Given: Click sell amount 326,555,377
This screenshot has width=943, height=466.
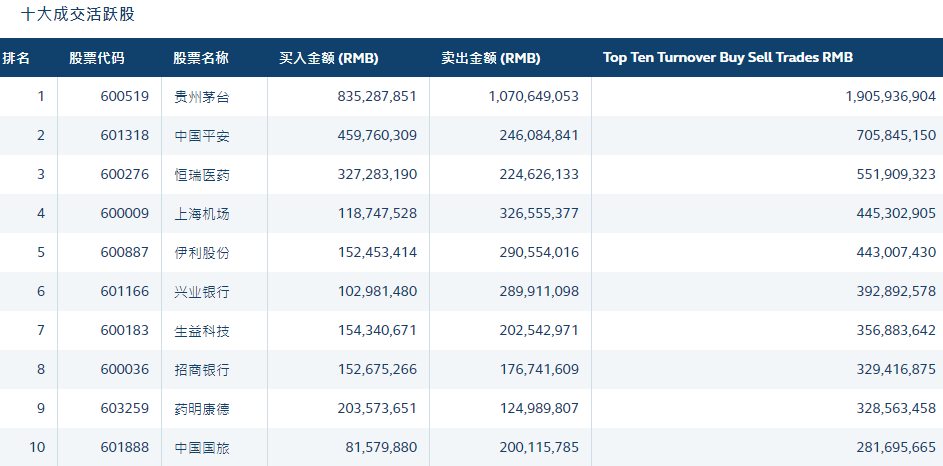Looking at the screenshot, I should coord(539,213).
